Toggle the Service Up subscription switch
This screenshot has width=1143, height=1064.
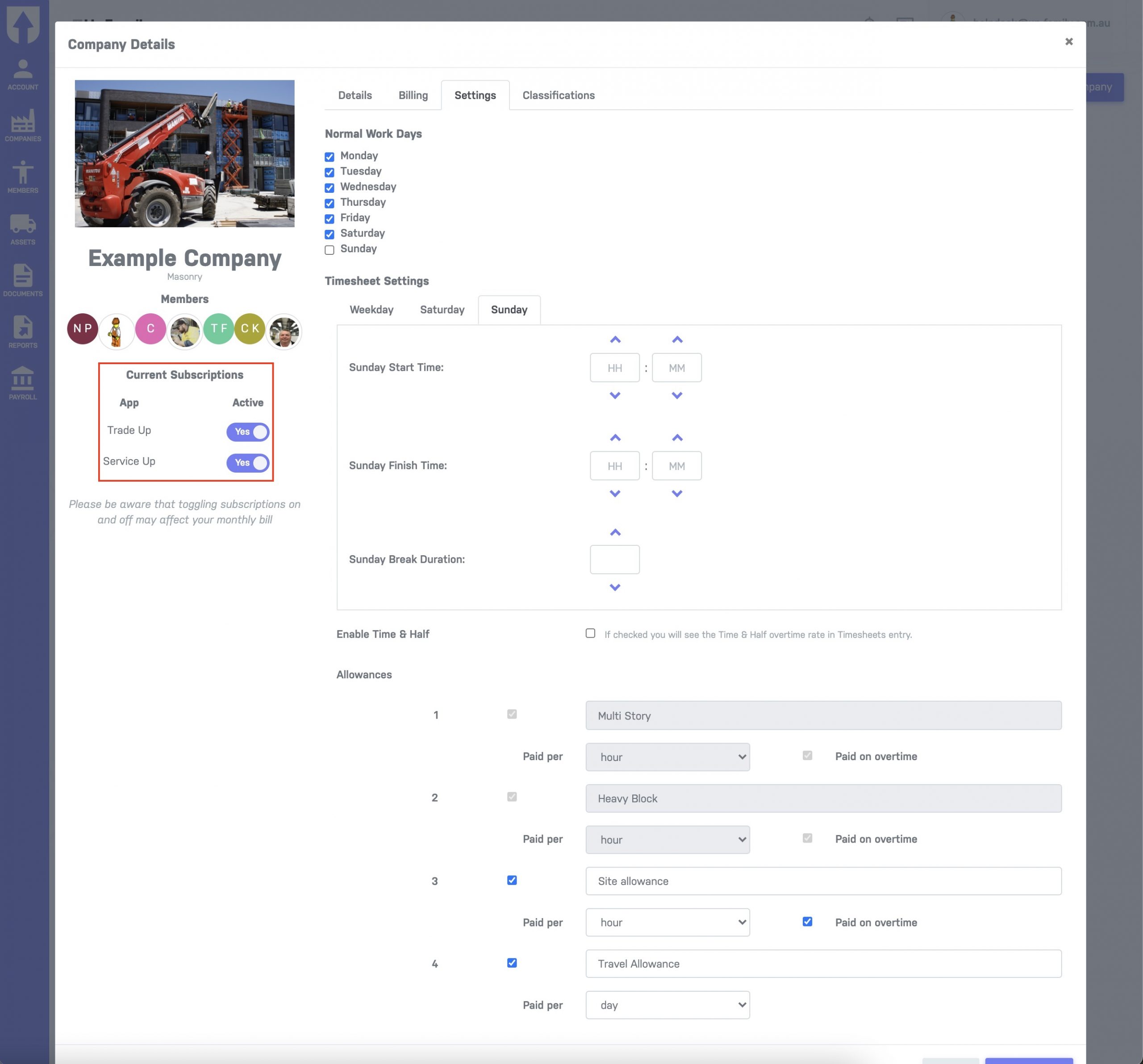click(247, 463)
